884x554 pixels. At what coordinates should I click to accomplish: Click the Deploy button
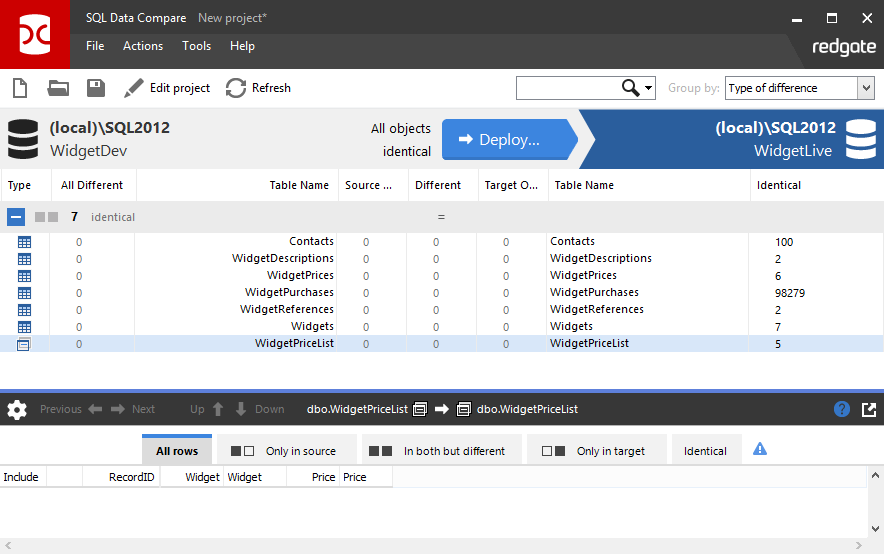509,140
